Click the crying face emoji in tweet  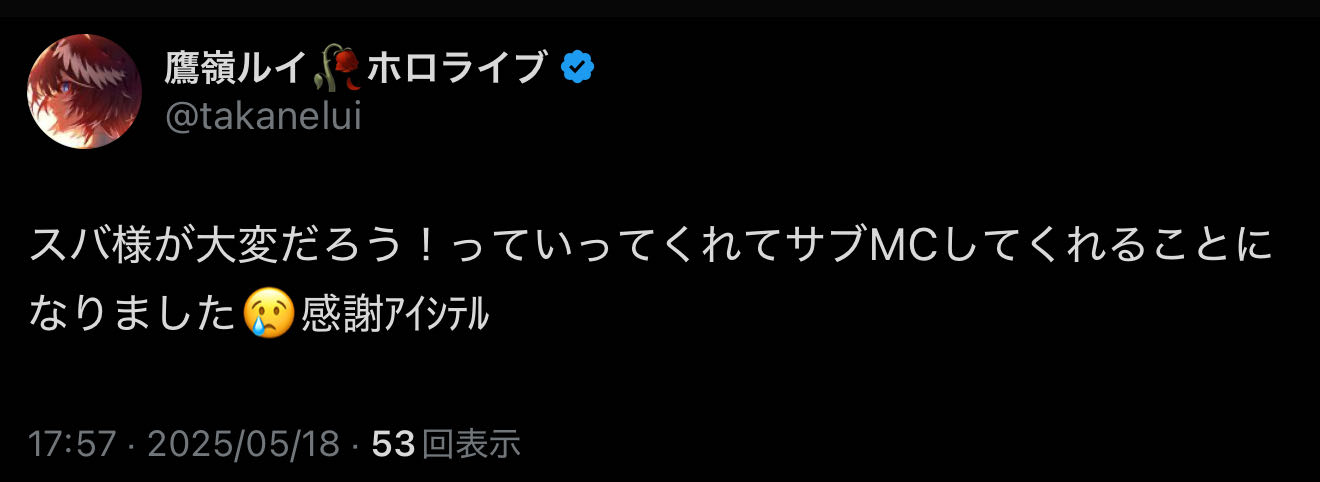(x=269, y=315)
